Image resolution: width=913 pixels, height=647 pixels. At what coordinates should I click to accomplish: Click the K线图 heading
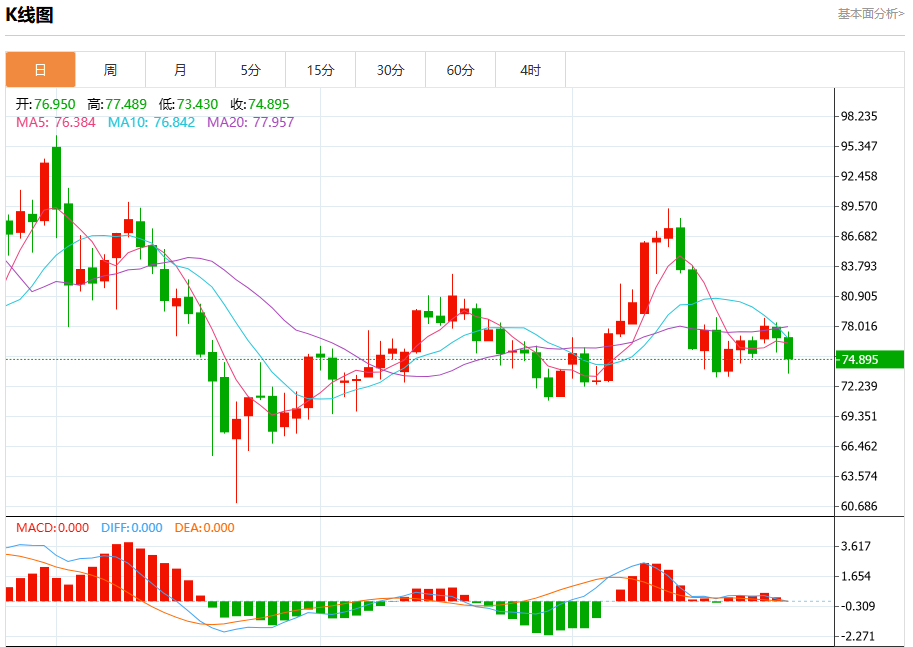29,15
